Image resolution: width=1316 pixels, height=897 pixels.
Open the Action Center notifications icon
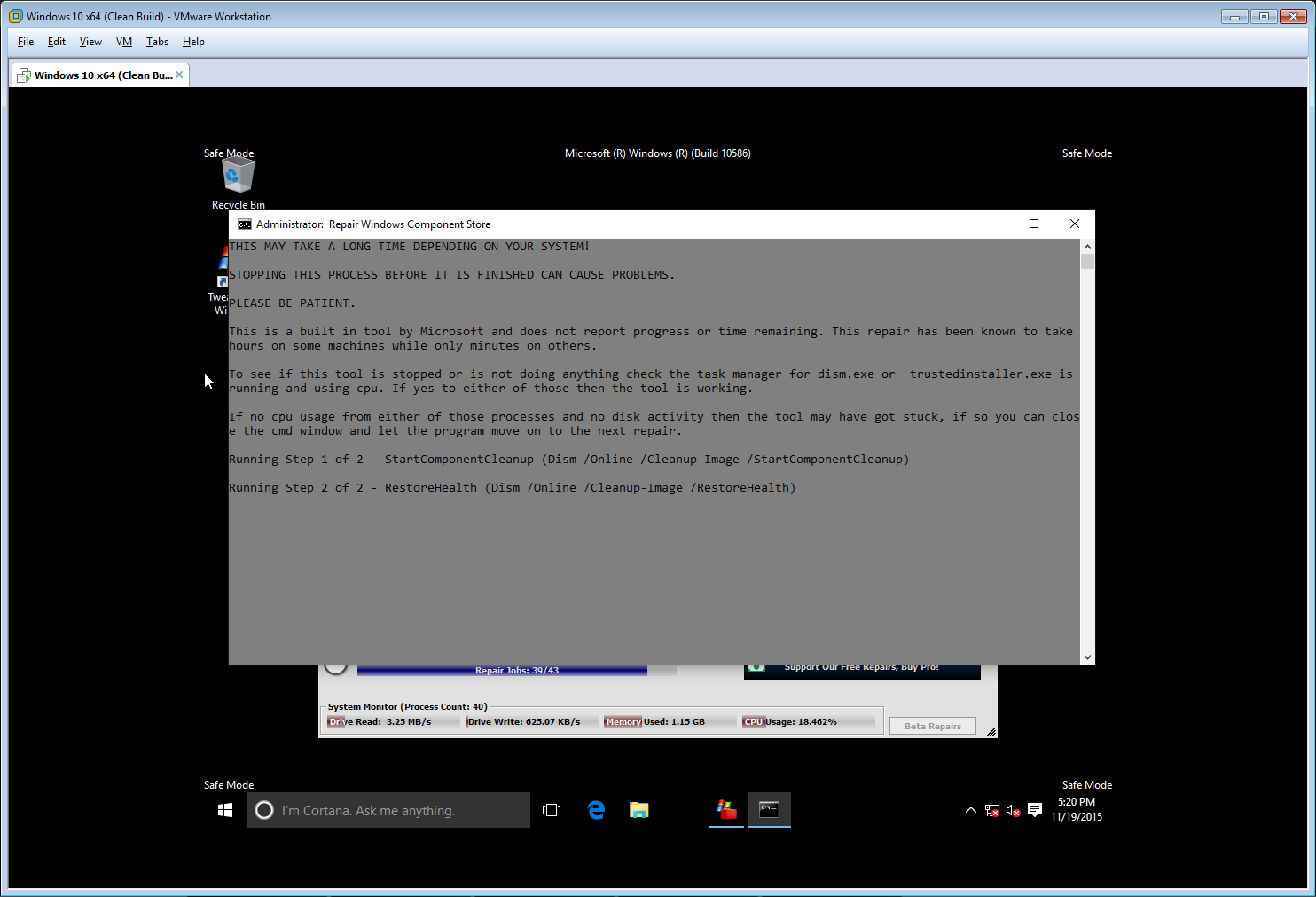1035,810
